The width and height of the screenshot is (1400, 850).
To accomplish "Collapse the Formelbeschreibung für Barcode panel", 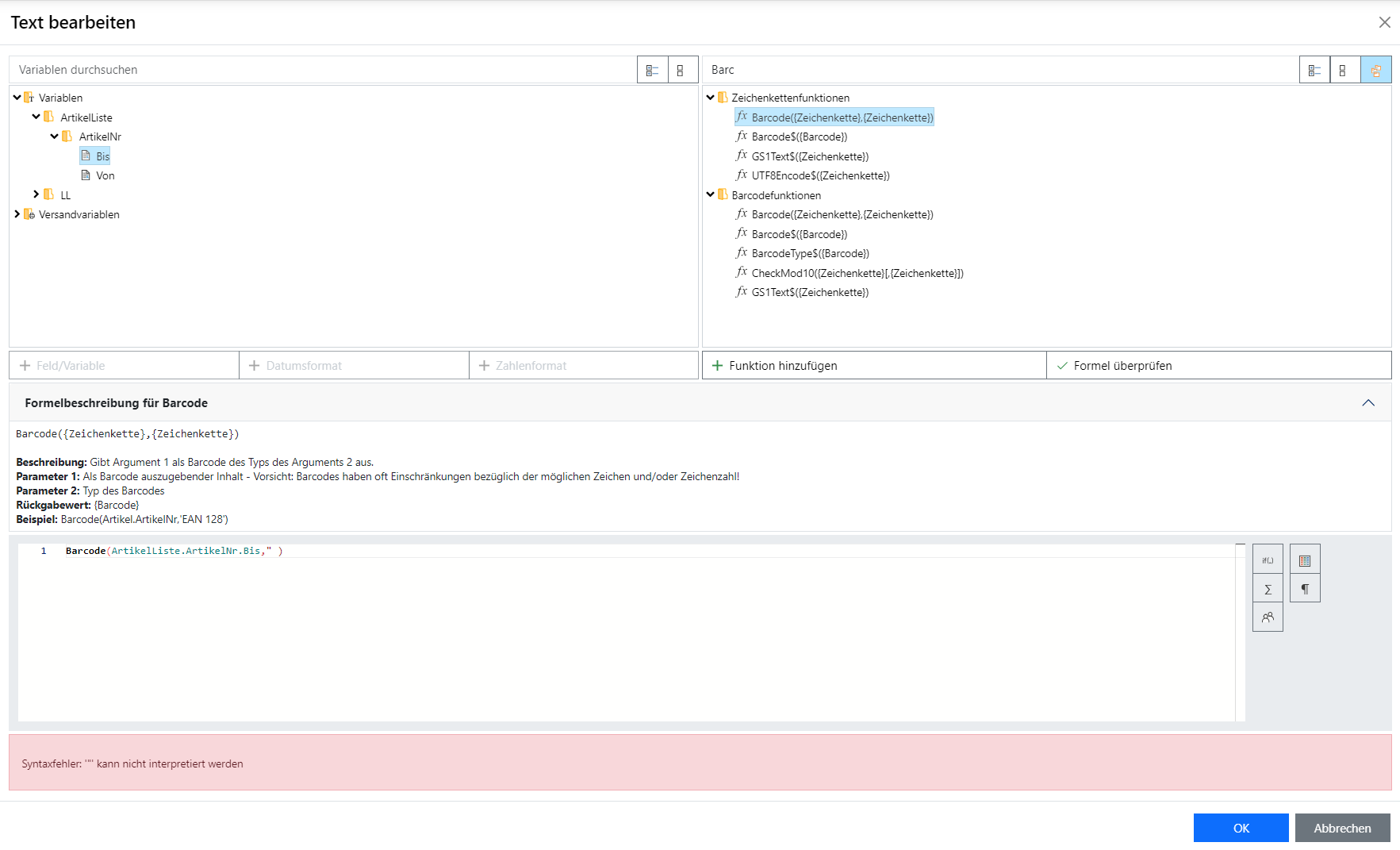I will (1368, 403).
